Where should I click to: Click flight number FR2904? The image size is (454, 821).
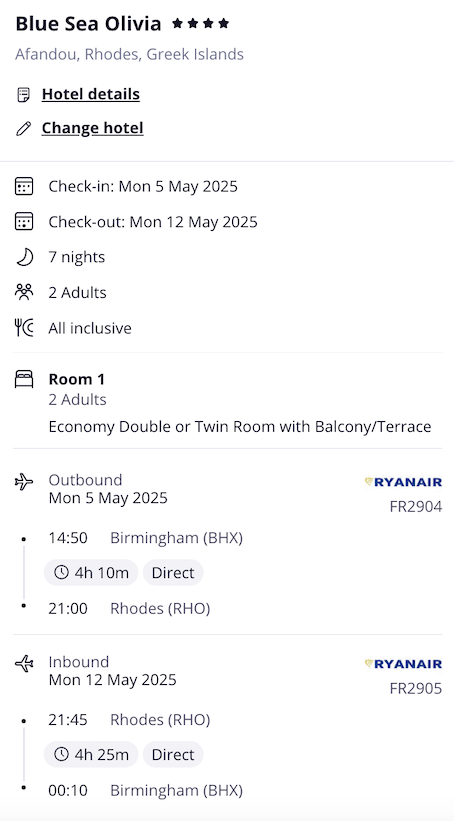[x=416, y=507]
